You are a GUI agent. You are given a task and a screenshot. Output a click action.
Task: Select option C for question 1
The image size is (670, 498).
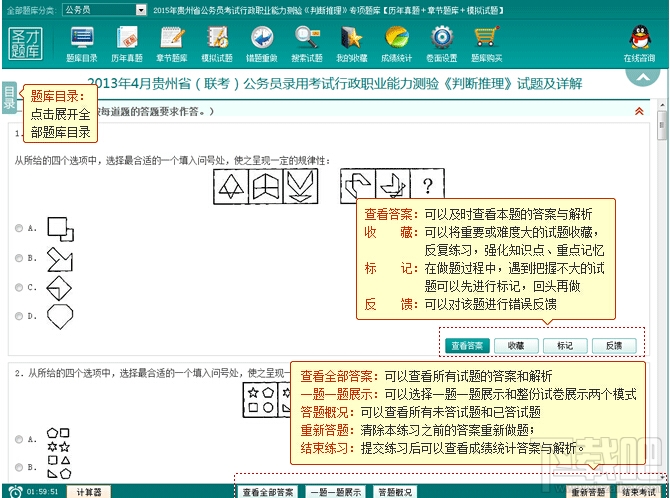19,287
